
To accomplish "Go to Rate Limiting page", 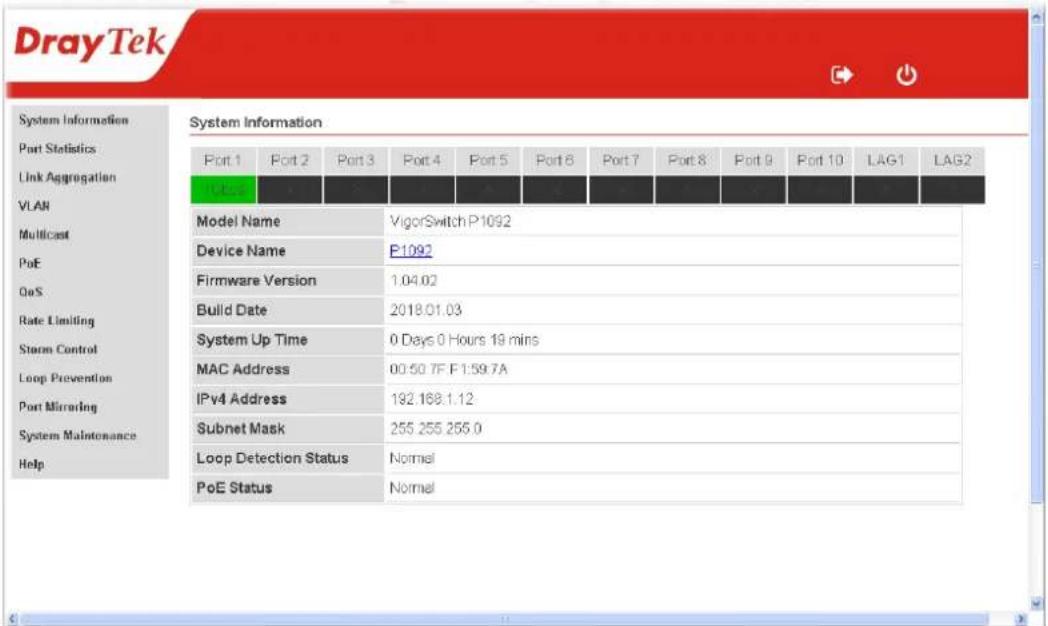I will 57,321.
